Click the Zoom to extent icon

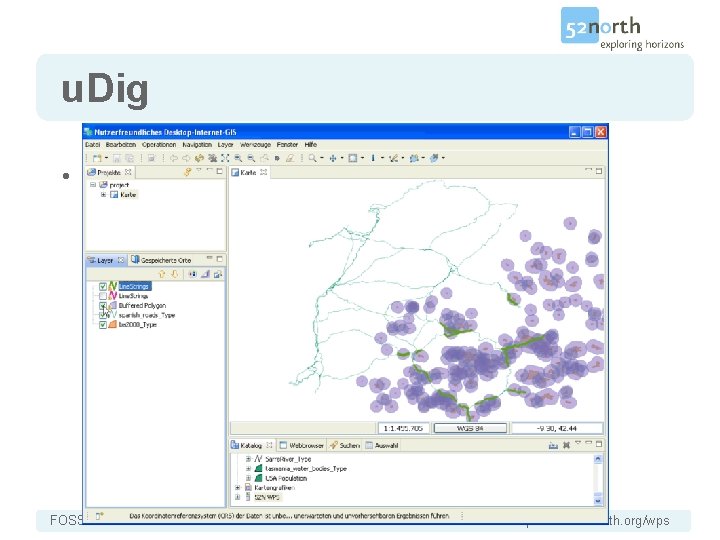(225, 158)
